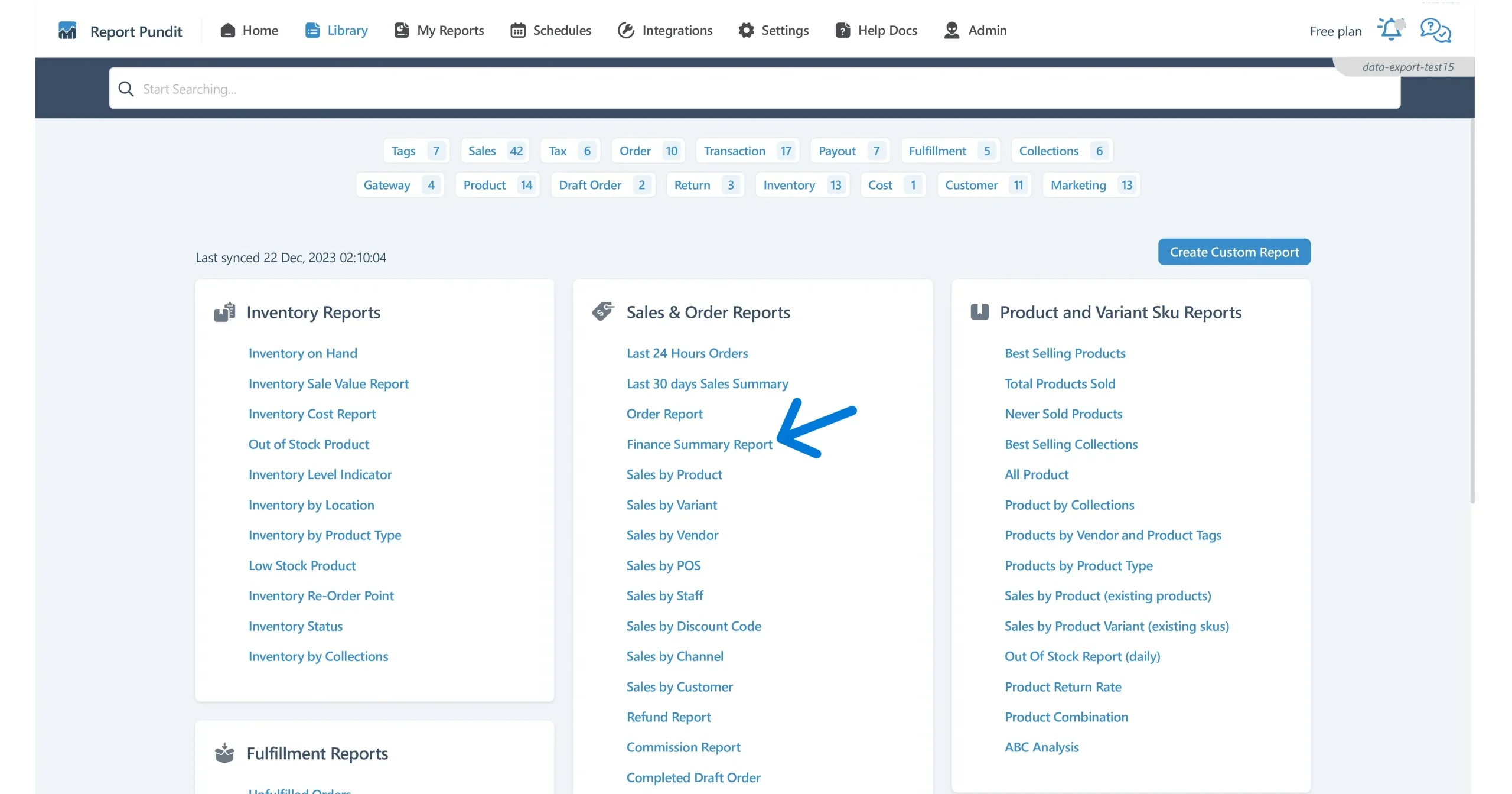Click the Admin user icon
This screenshot has height=794, width=1512.
click(951, 30)
